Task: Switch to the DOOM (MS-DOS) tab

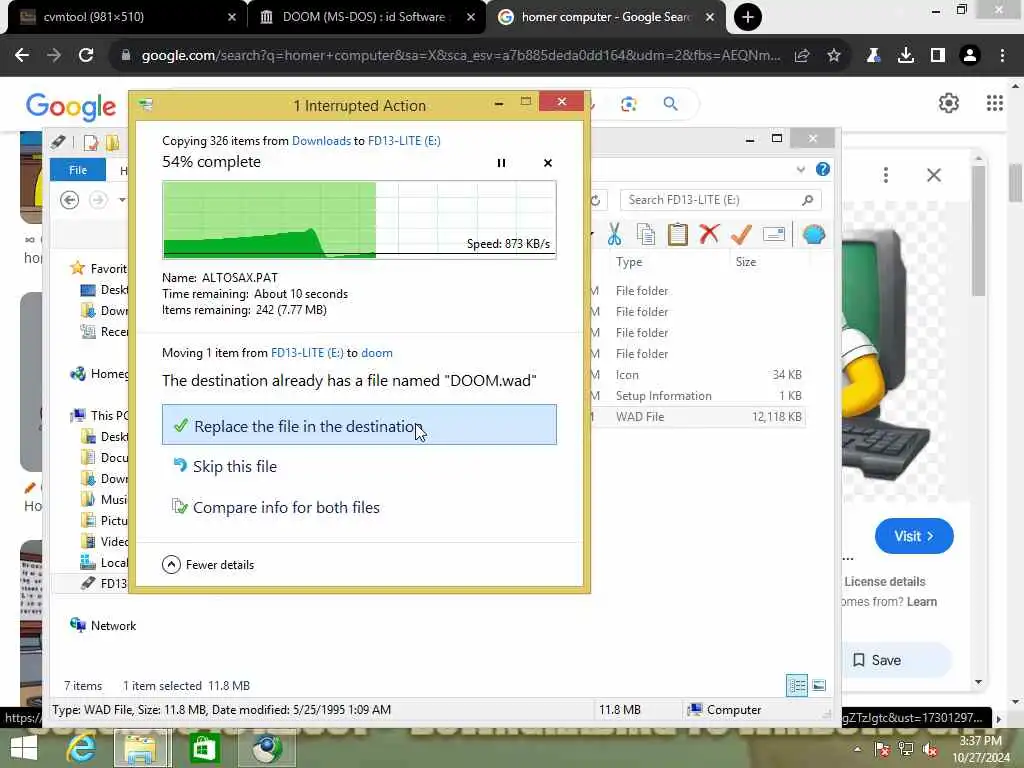Action: (367, 17)
